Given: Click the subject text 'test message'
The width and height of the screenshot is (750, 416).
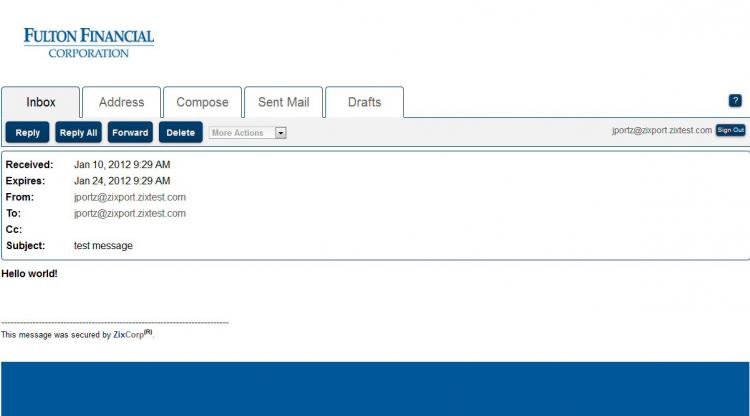Looking at the screenshot, I should 103,245.
